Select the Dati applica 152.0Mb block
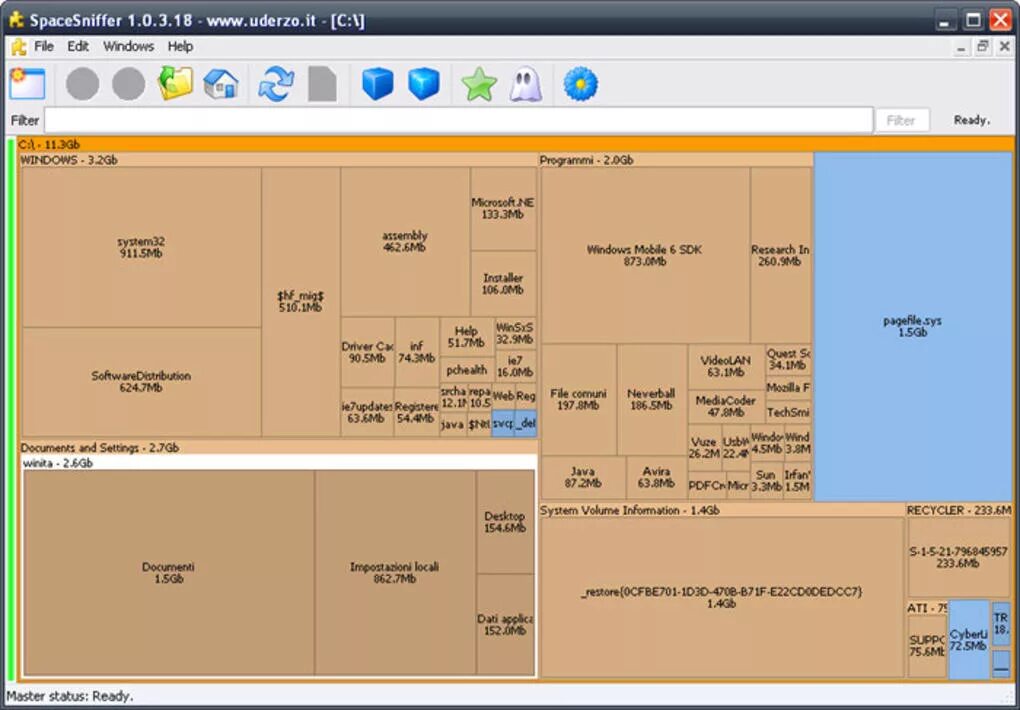Viewport: 1020px width, 710px height. pyautogui.click(x=505, y=625)
